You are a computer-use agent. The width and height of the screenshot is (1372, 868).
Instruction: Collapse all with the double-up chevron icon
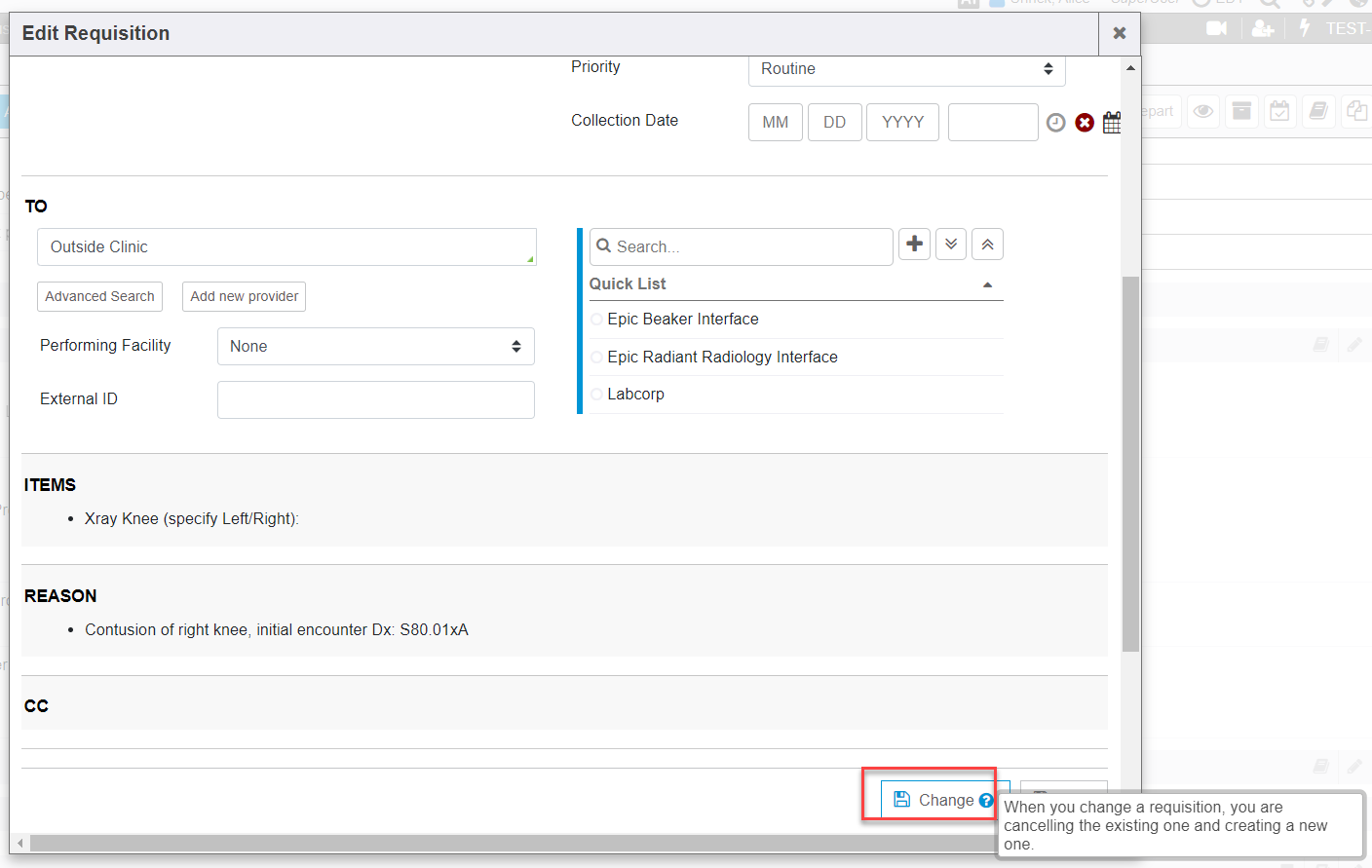click(x=987, y=245)
